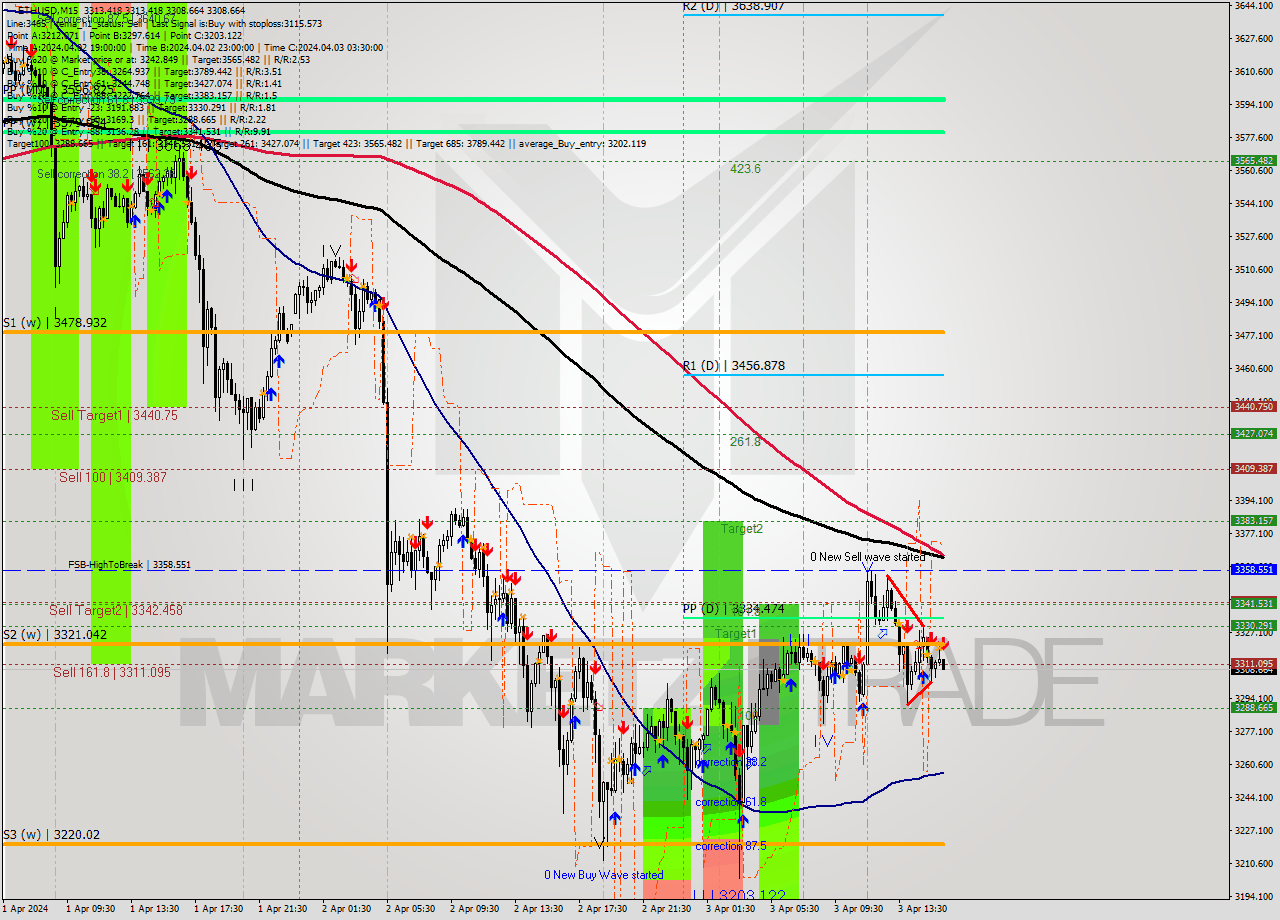The width and height of the screenshot is (1280, 920).
Task: Click the red 3409.387 price tag
Action: [1253, 468]
